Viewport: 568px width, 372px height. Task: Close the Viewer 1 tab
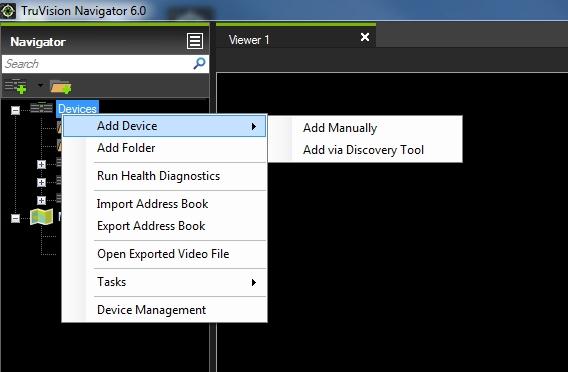(365, 37)
